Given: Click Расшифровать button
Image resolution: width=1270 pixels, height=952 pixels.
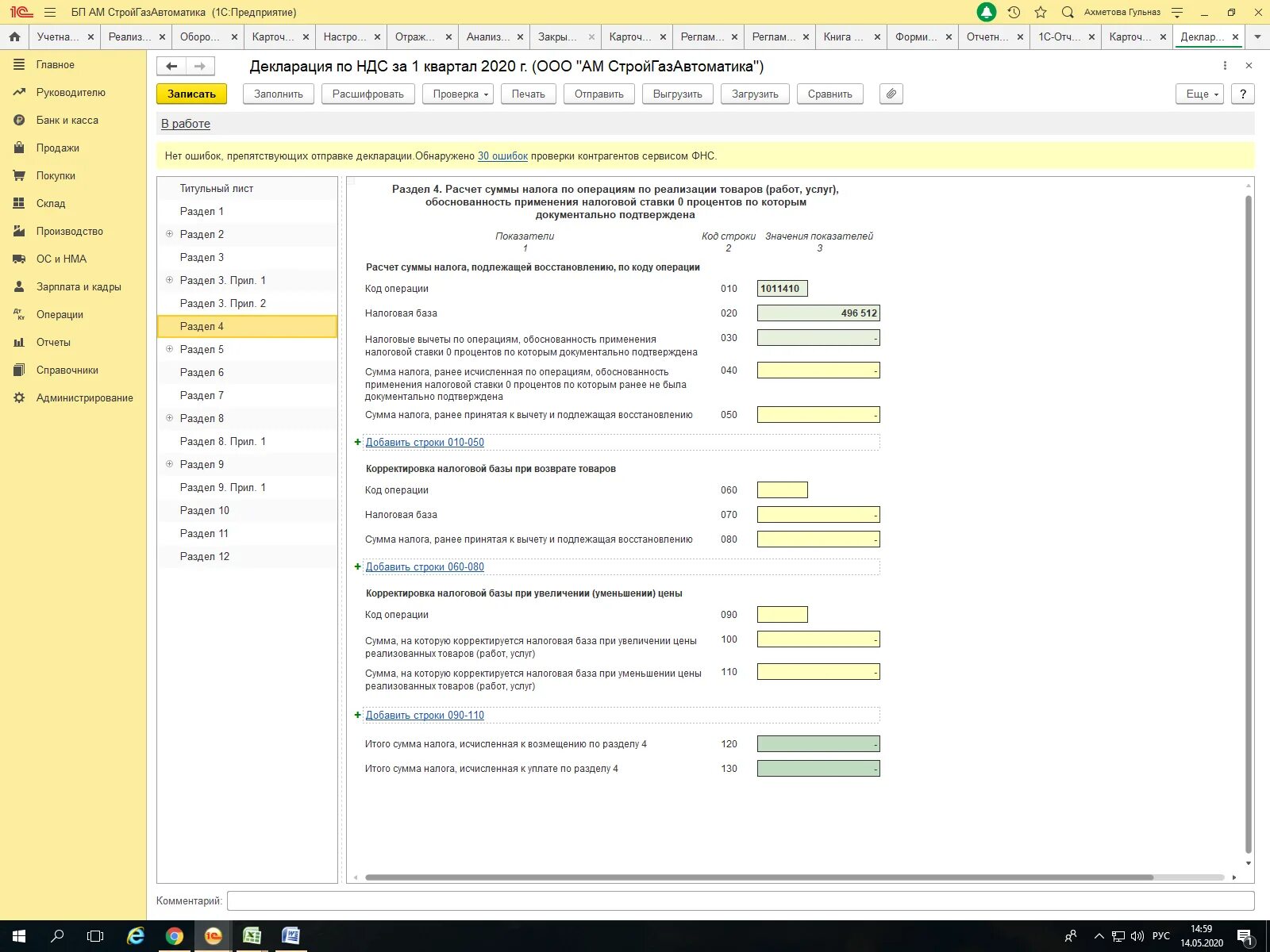Looking at the screenshot, I should (x=368, y=94).
